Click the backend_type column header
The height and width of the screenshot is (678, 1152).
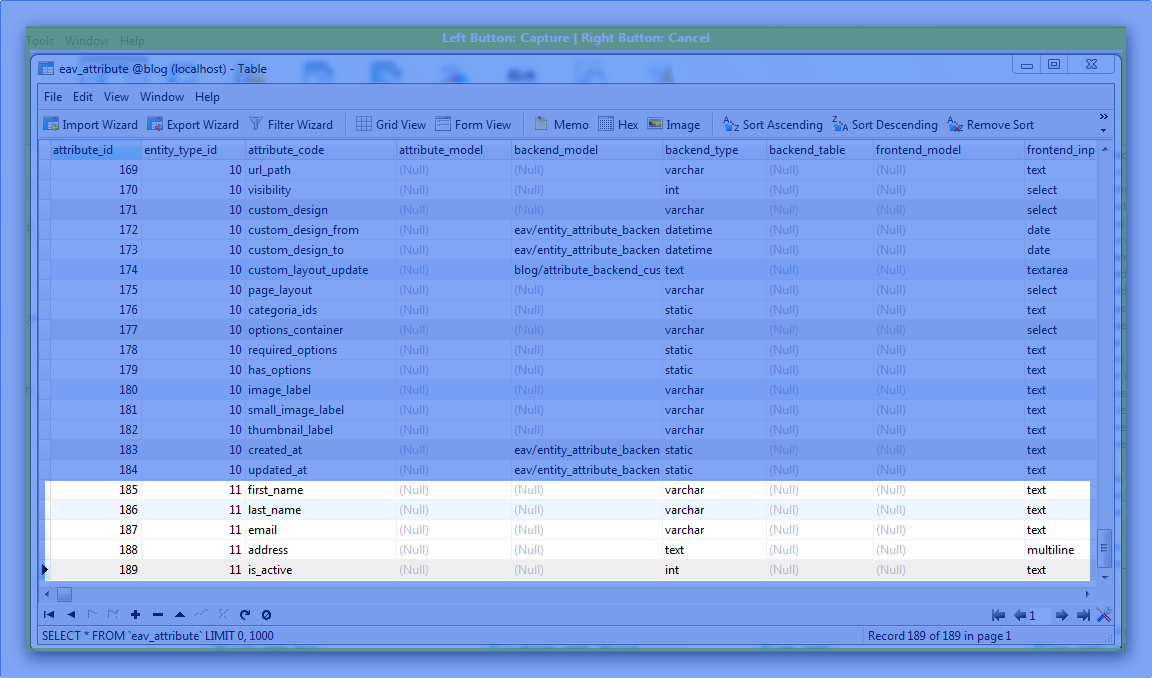[701, 150]
